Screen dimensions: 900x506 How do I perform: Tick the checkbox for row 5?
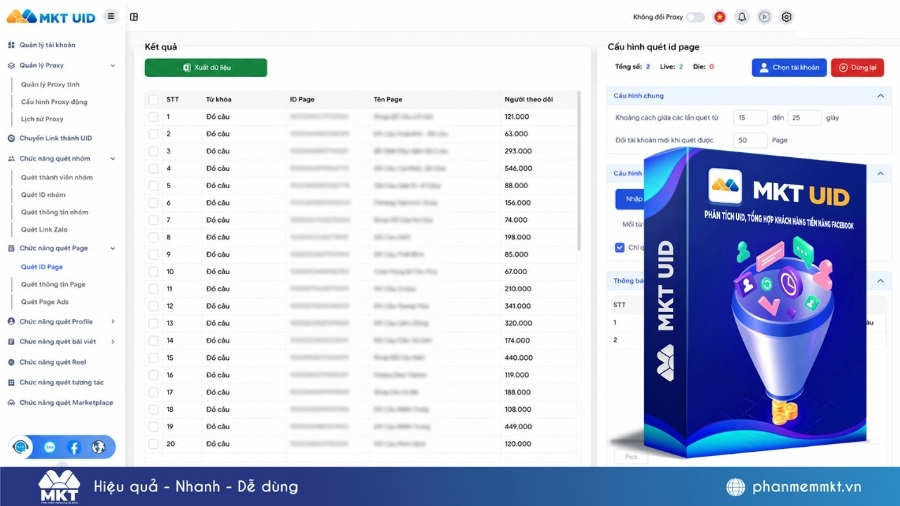153,186
